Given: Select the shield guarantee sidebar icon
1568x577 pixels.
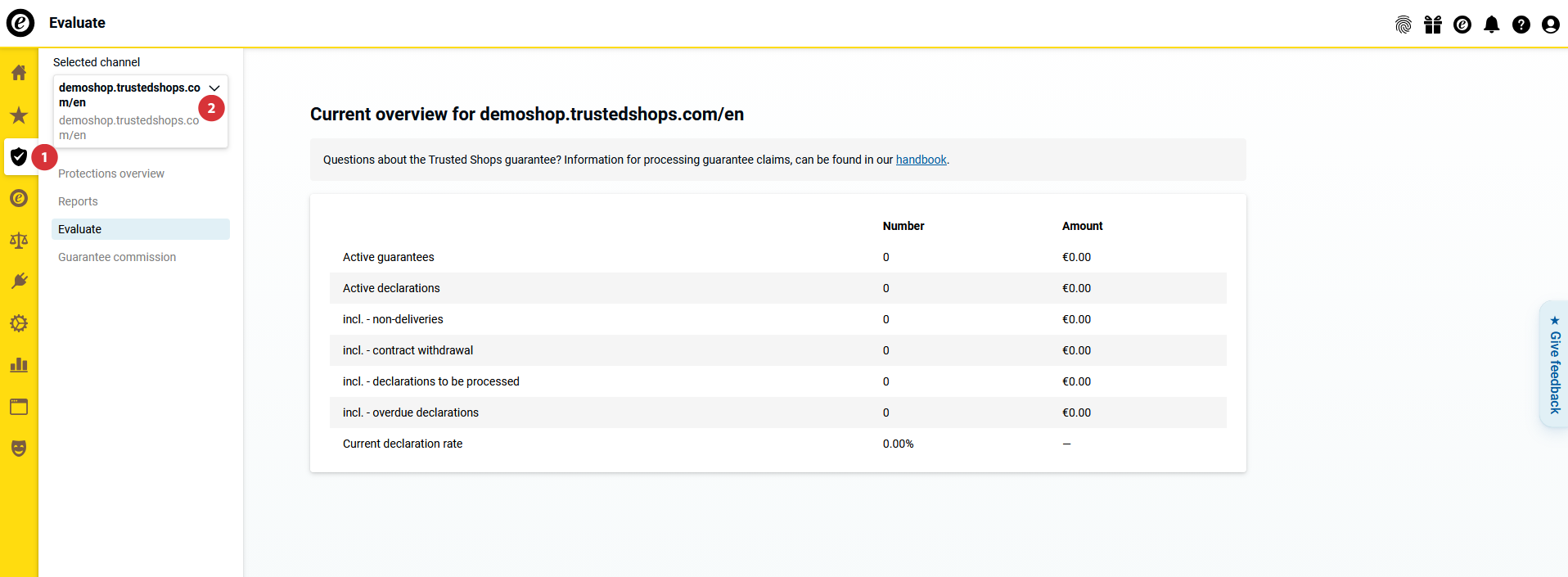Looking at the screenshot, I should [x=19, y=156].
